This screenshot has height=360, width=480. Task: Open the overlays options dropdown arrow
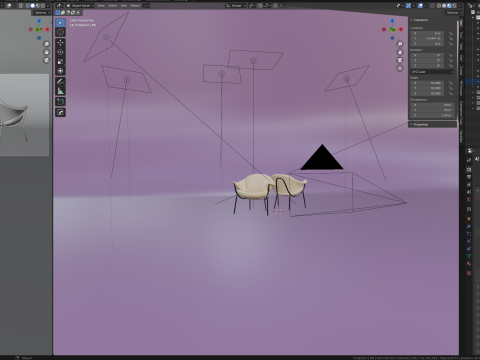426,6
